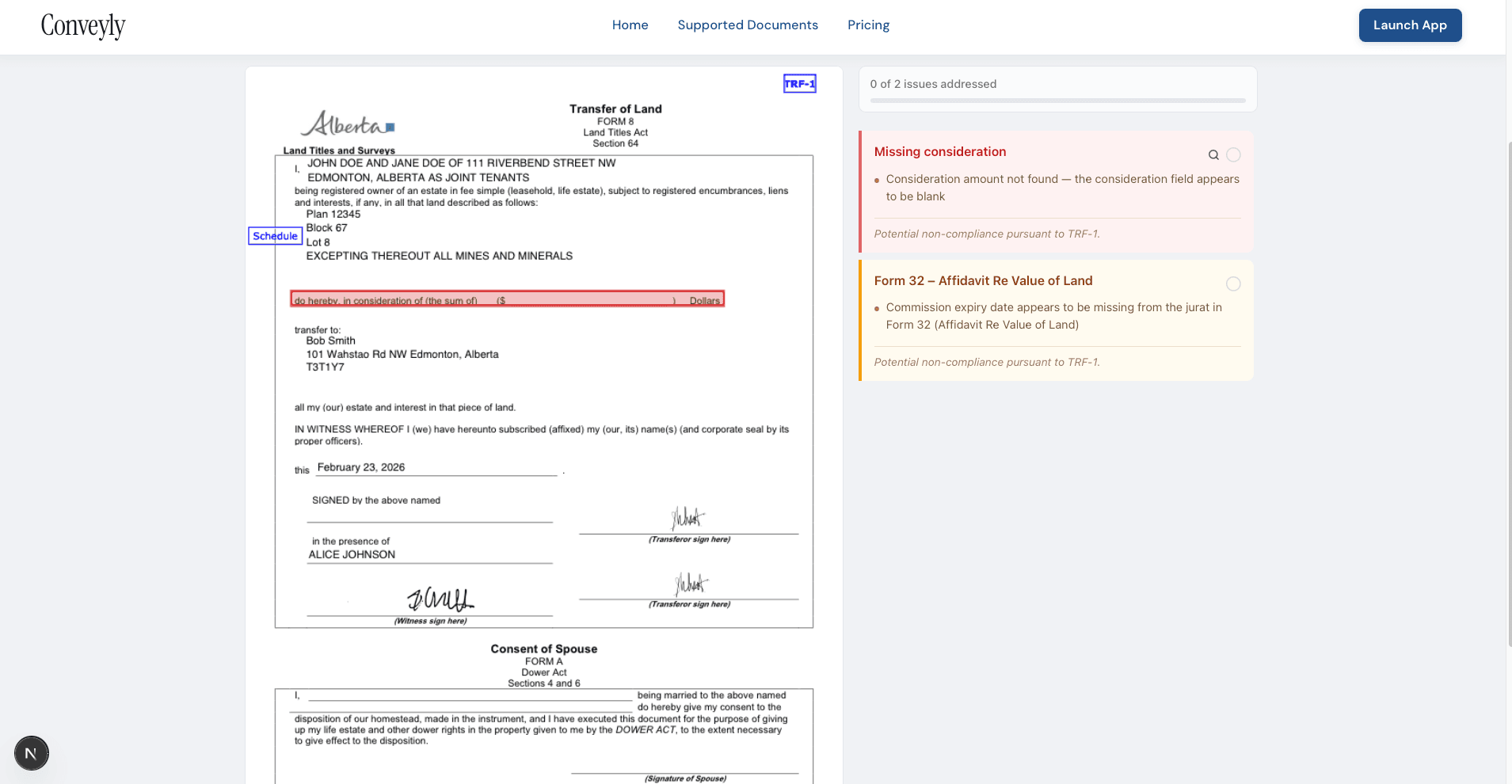Click the red highlighted consideration field
Image resolution: width=1512 pixels, height=784 pixels.
coord(507,299)
